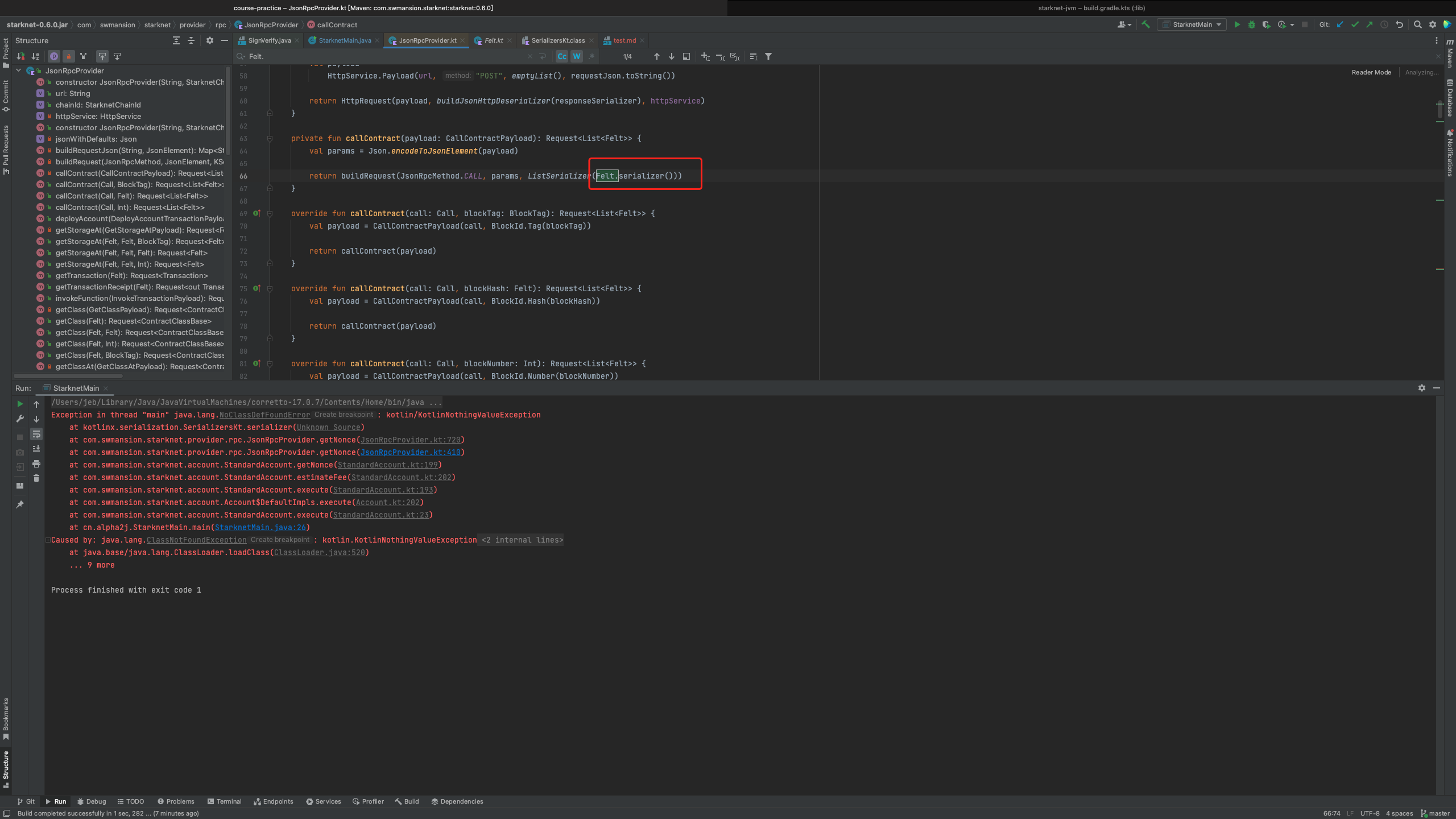Run with Coverage from the main toolbar
Screen dimensions: 1456x819
1267,24
